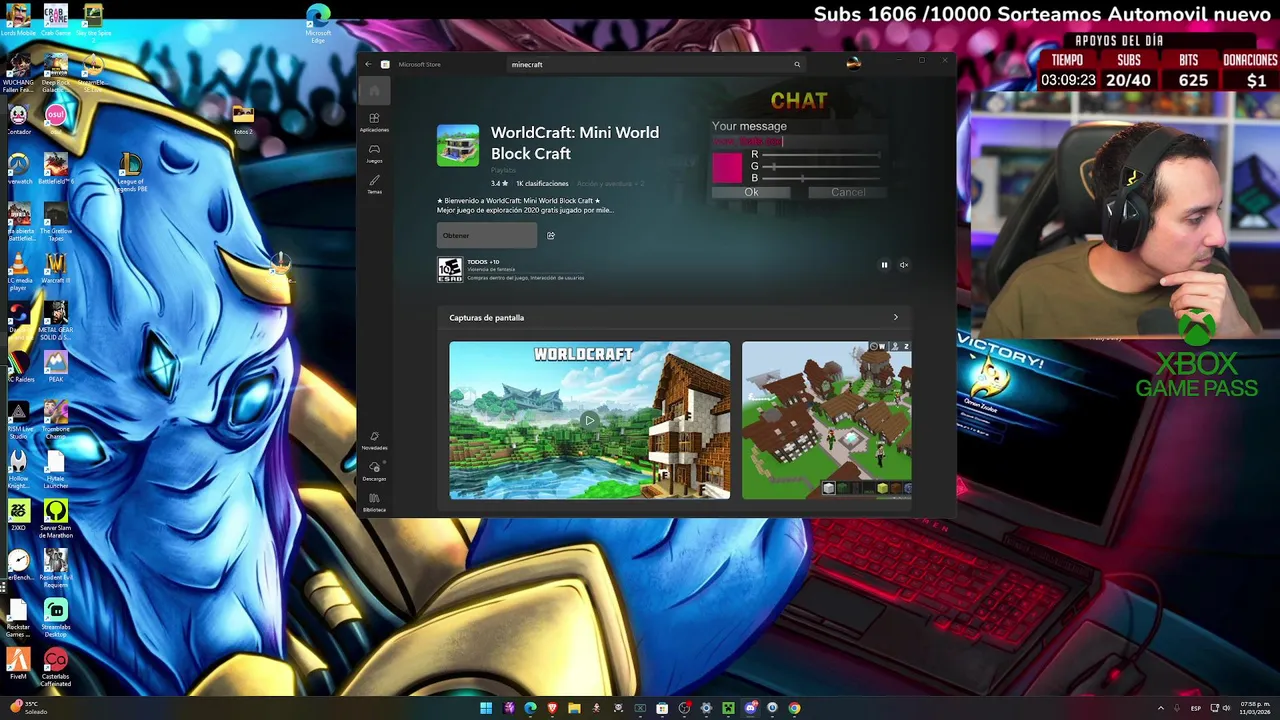Open Slay the Spire 2 shortcut
The image size is (1280, 720).
pyautogui.click(x=93, y=20)
